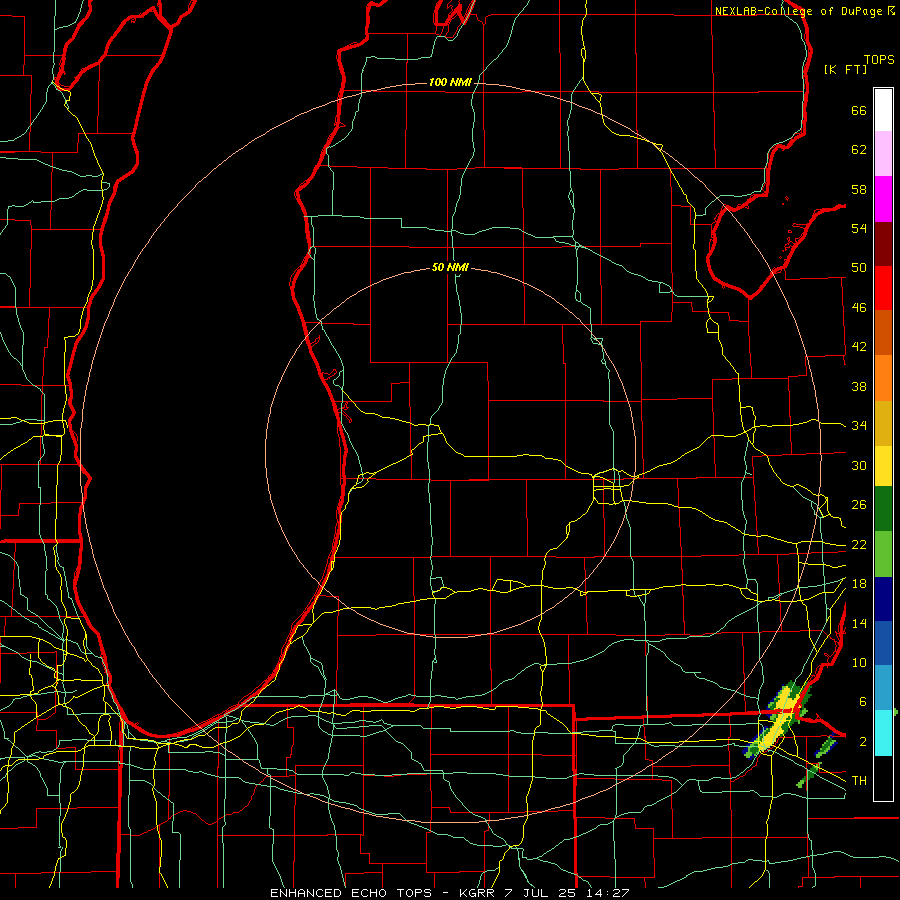Click the 50 NMI range ring label

point(450,267)
